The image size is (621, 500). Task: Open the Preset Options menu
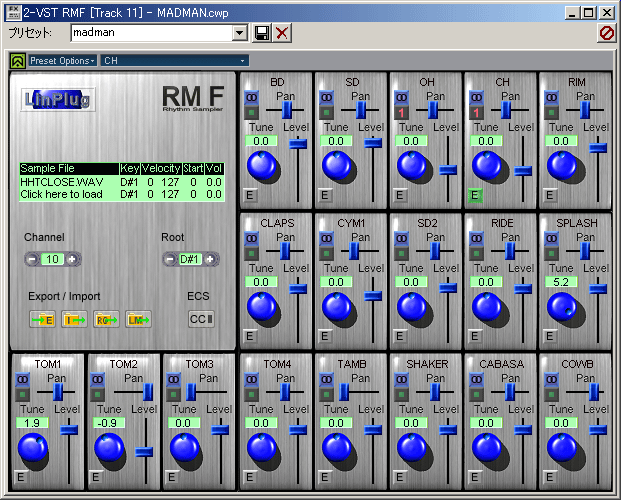click(63, 61)
